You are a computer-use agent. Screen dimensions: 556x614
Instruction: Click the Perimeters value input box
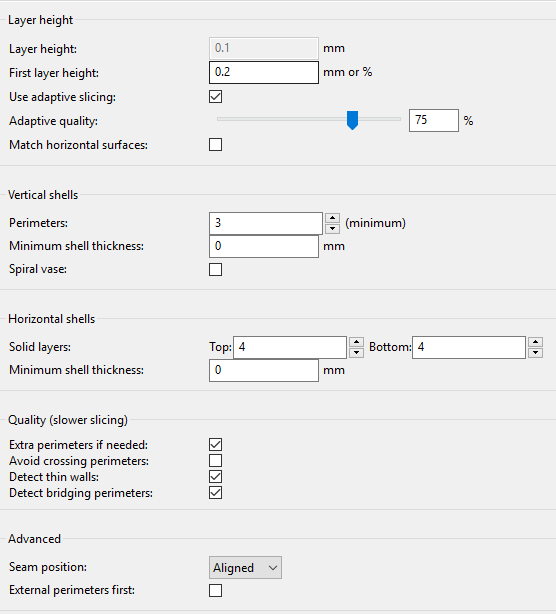pyautogui.click(x=266, y=223)
